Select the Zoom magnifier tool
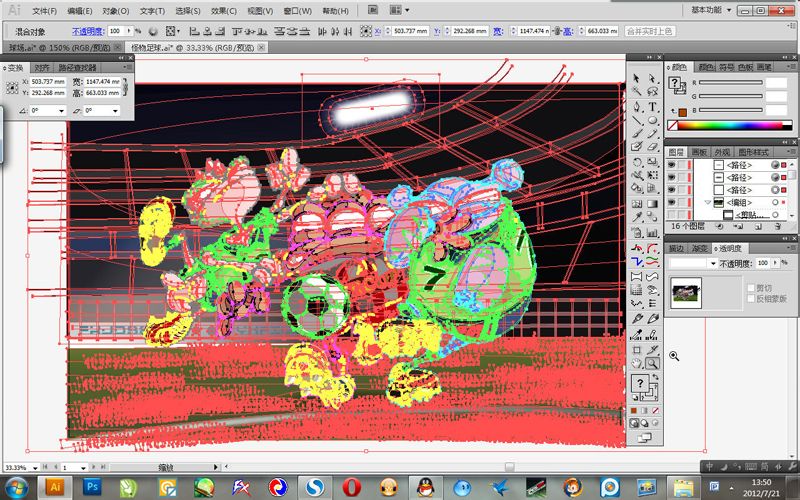800x500 pixels. (652, 364)
